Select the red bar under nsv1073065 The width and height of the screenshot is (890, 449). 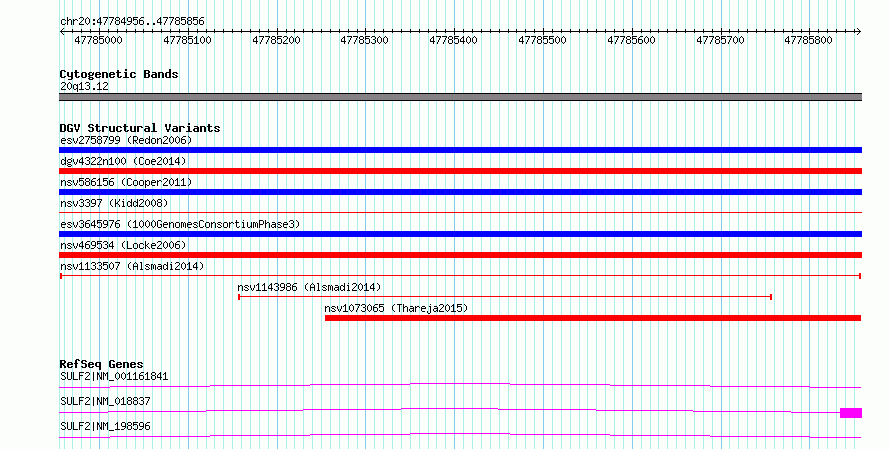593,318
